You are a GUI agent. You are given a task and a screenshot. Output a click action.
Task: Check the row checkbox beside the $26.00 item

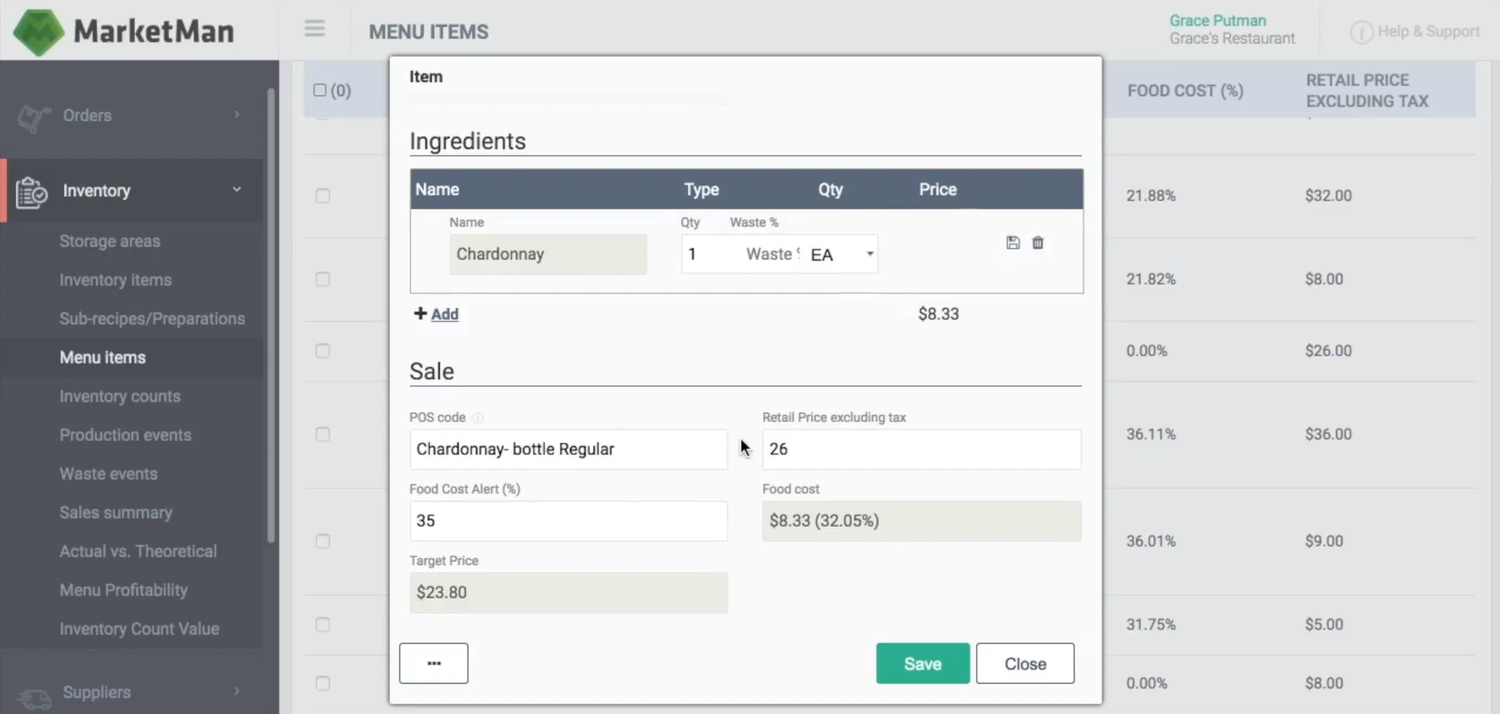click(322, 351)
